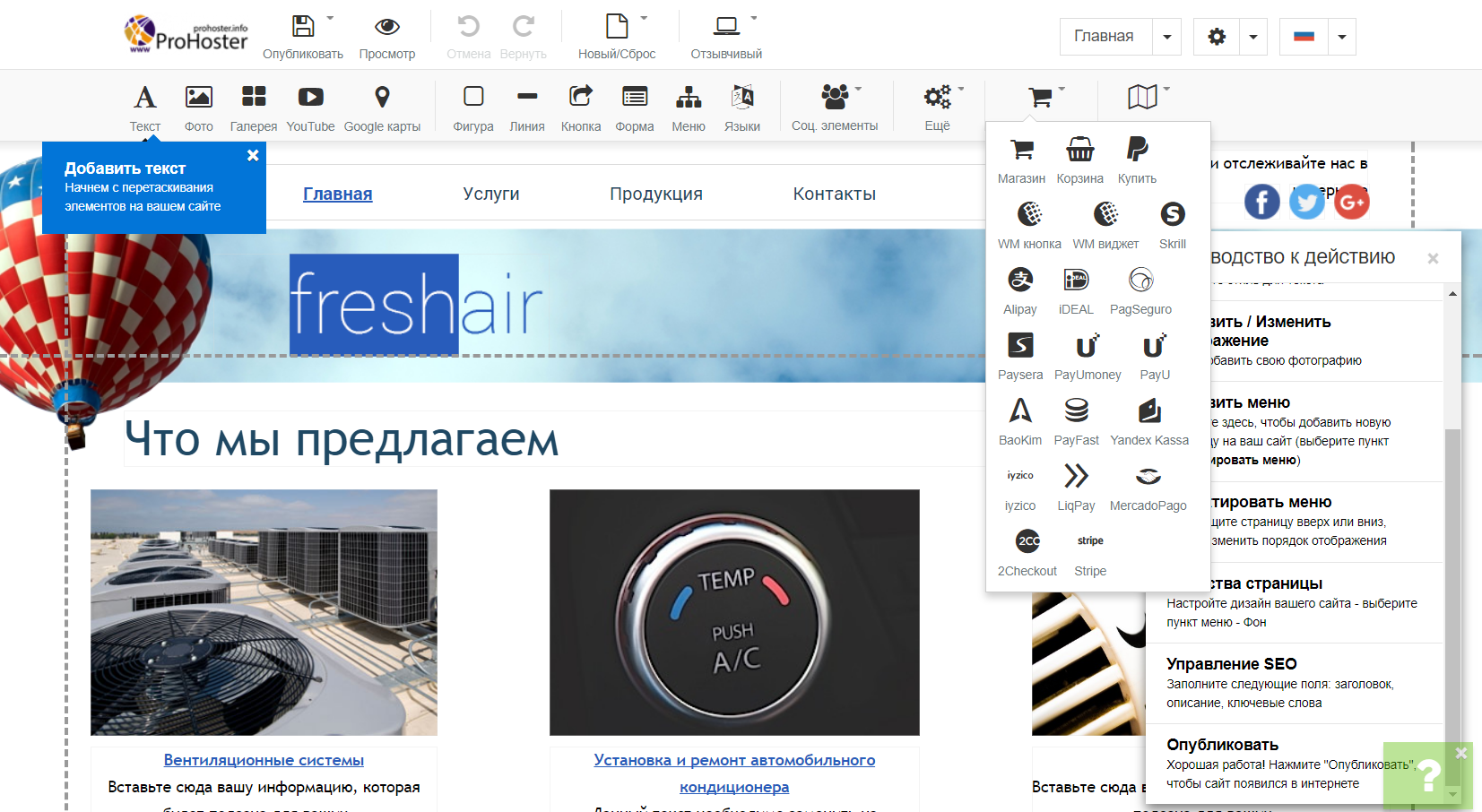Open the Главная page dropdown

pos(1166,37)
